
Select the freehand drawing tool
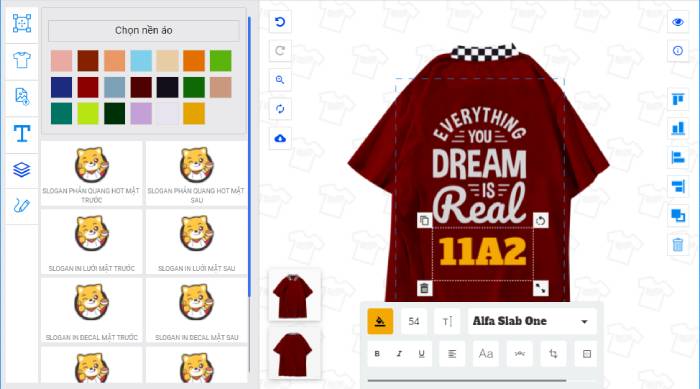(22, 206)
